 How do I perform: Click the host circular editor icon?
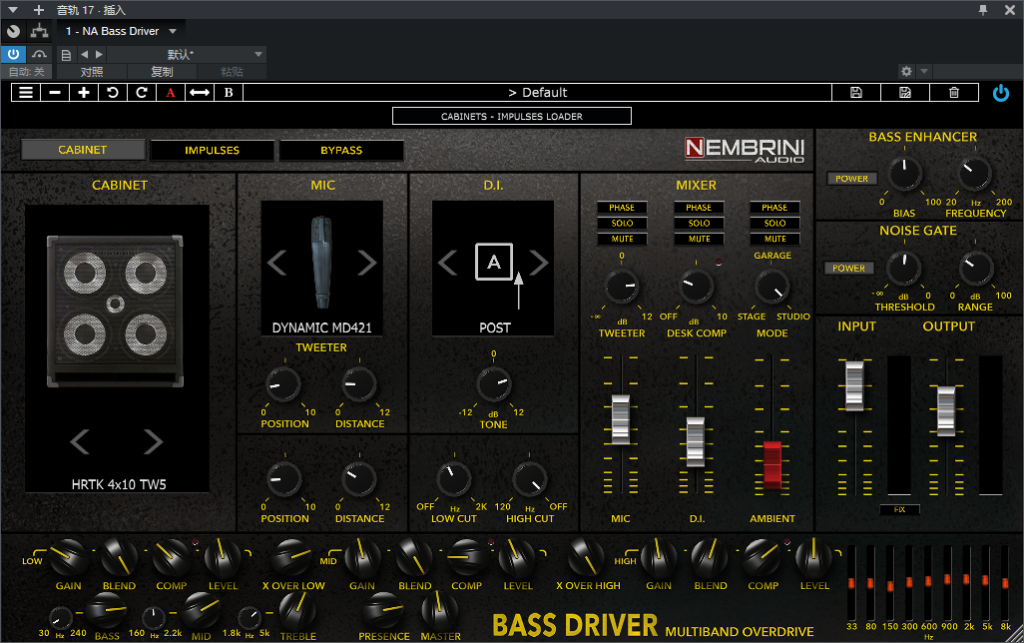click(13, 31)
